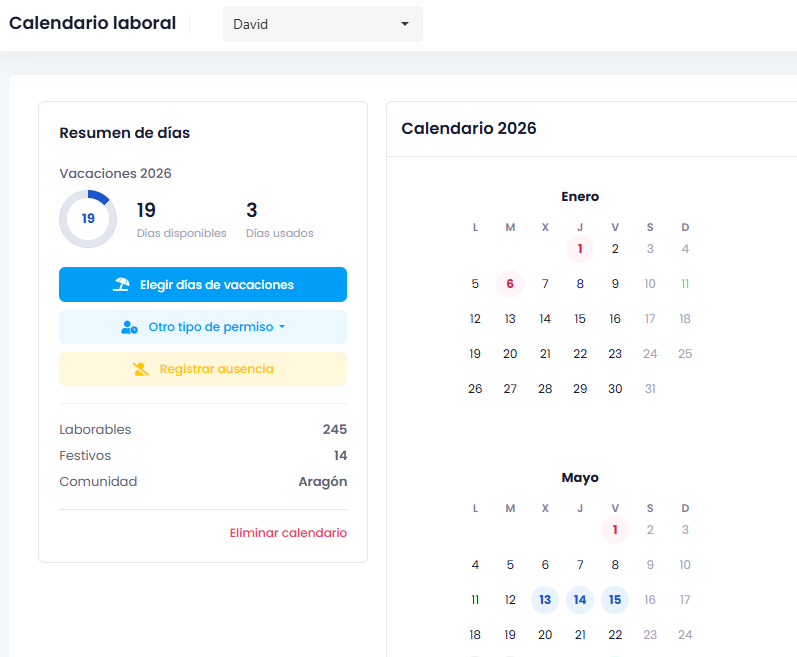Select January 30 in Enero
The image size is (797, 657).
point(615,389)
